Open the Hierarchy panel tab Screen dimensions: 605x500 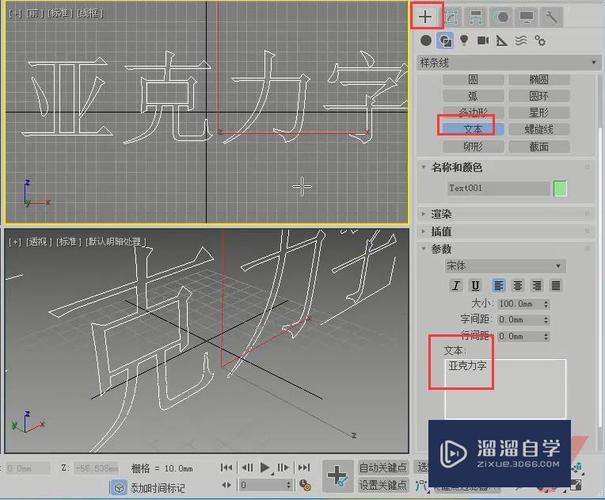point(477,17)
